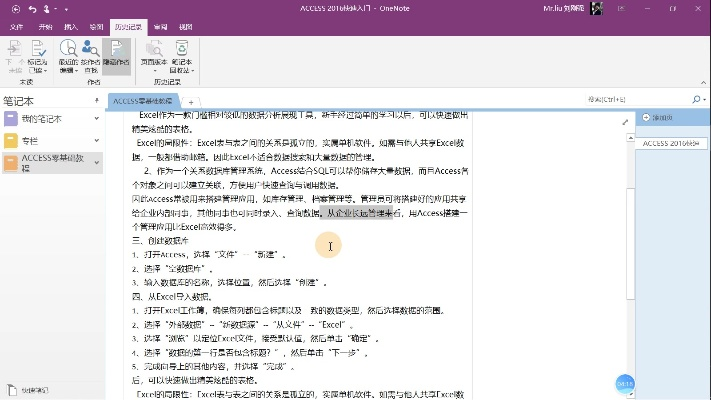Expand the 标记为已读 dropdown arrow
The image size is (711, 400).
45,71
